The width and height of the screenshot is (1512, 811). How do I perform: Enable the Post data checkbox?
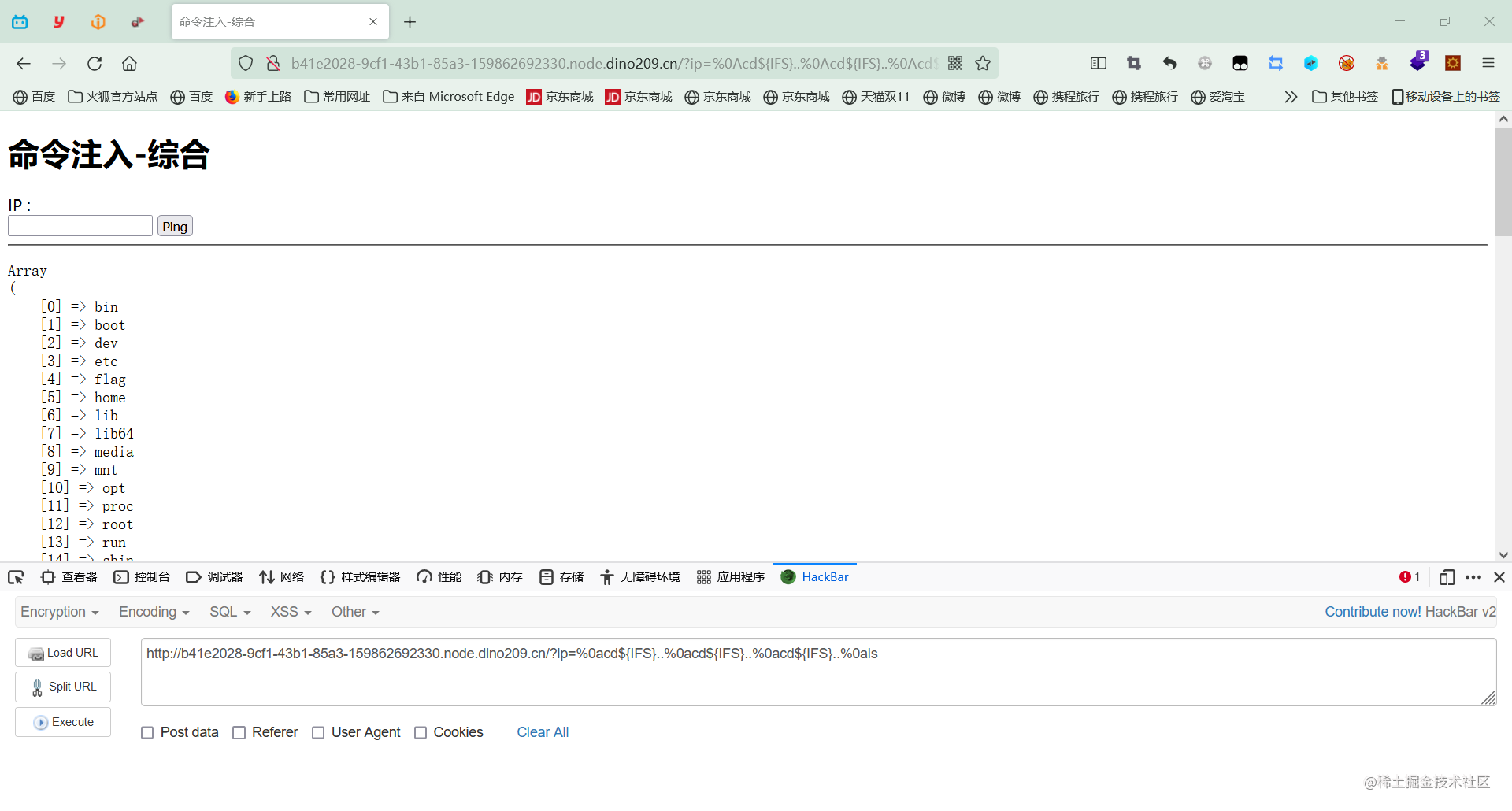click(x=147, y=732)
